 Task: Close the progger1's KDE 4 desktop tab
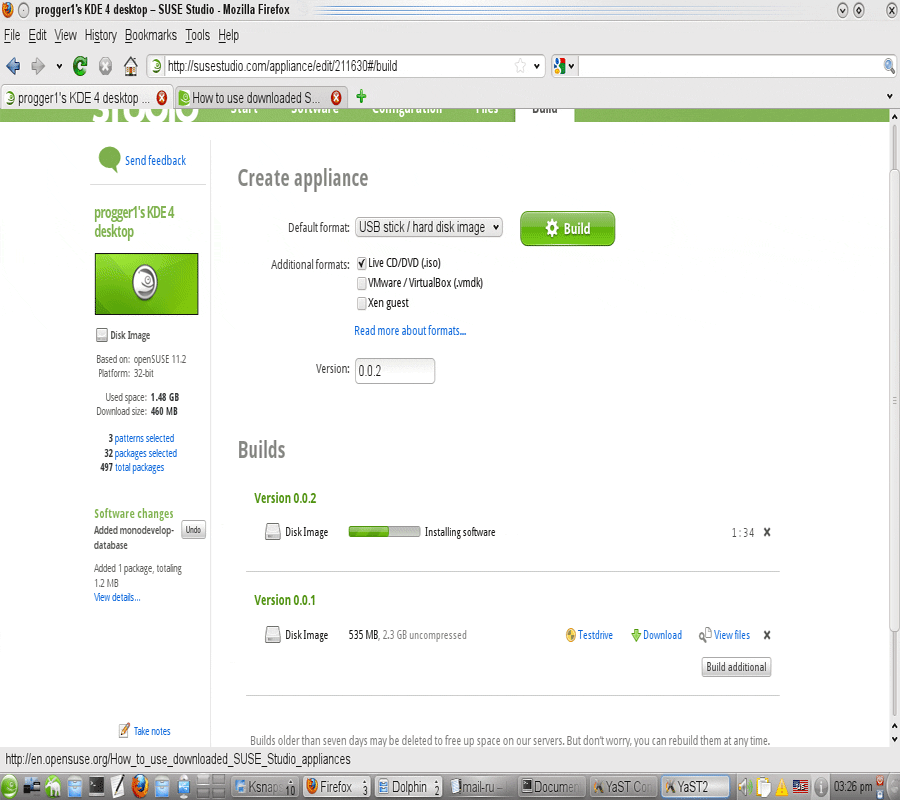[x=162, y=98]
